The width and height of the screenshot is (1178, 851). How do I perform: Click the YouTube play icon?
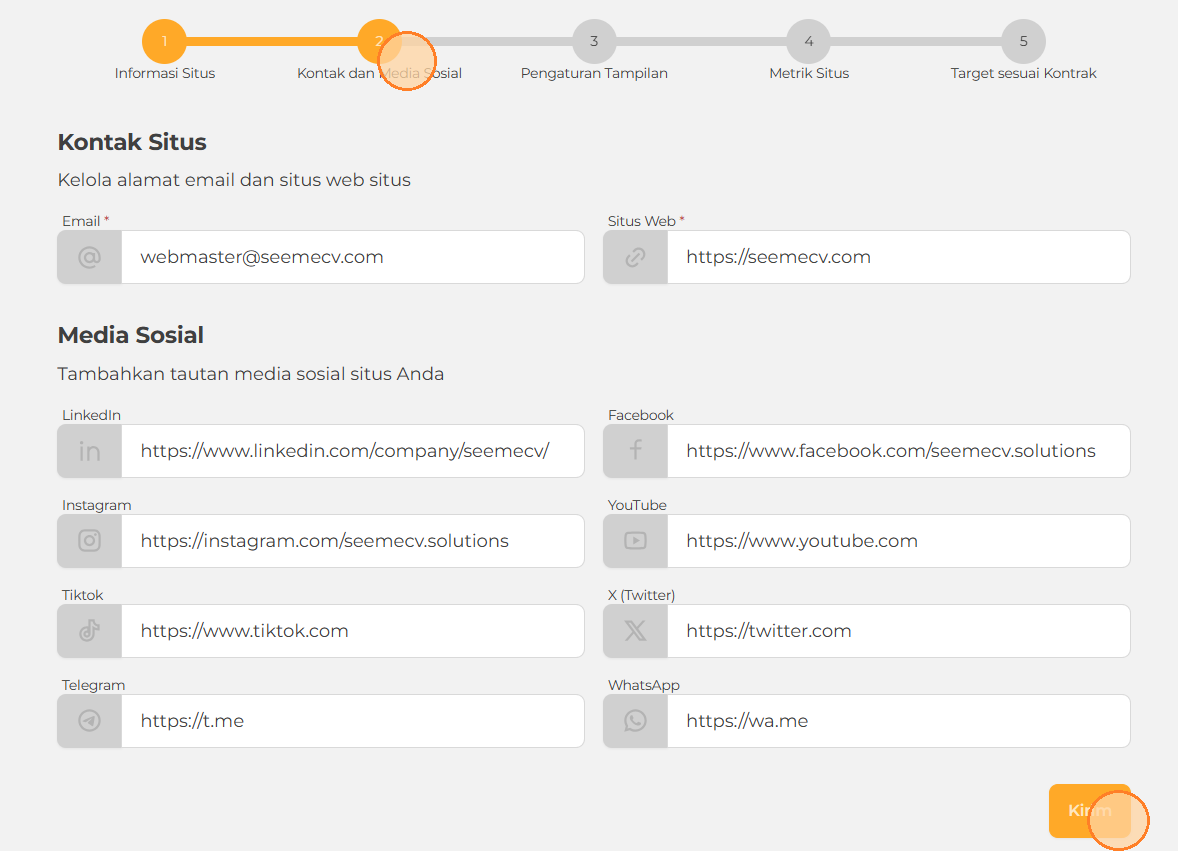click(x=635, y=541)
